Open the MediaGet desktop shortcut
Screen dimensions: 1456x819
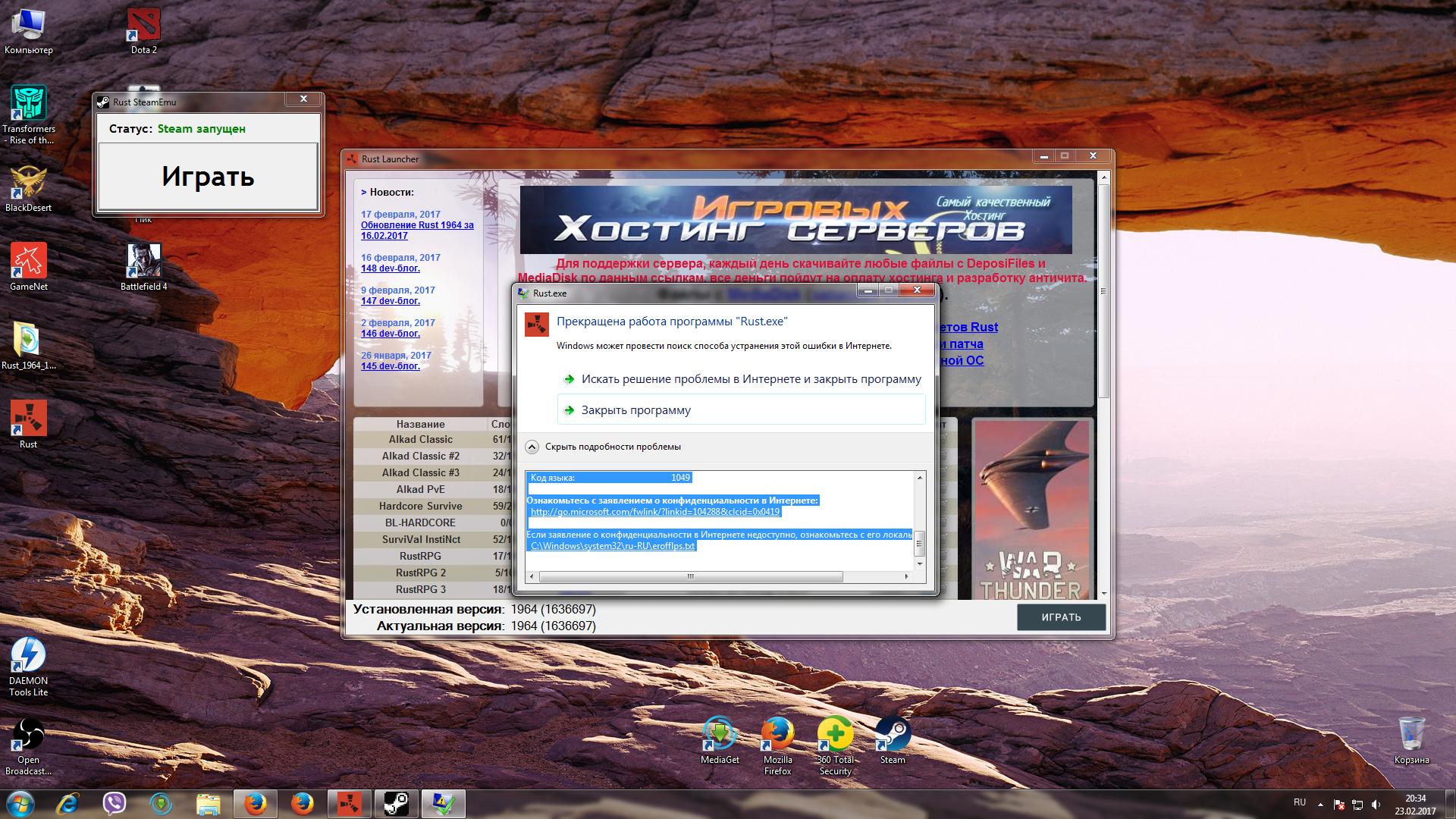click(720, 741)
